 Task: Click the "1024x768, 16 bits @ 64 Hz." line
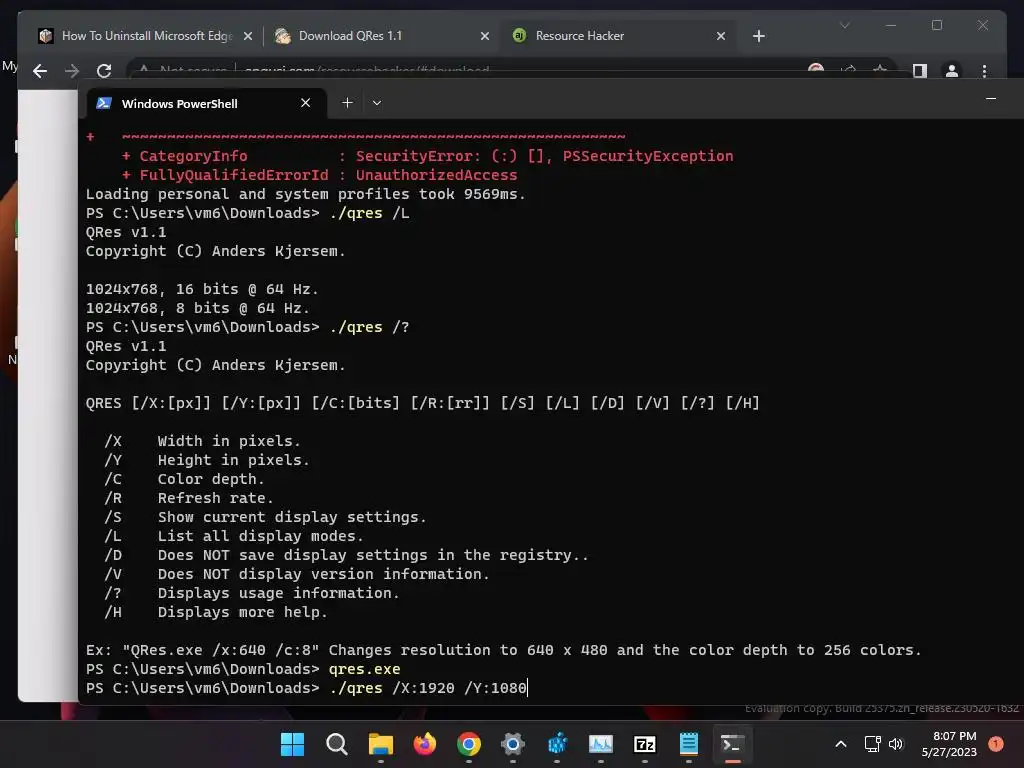[x=202, y=289]
